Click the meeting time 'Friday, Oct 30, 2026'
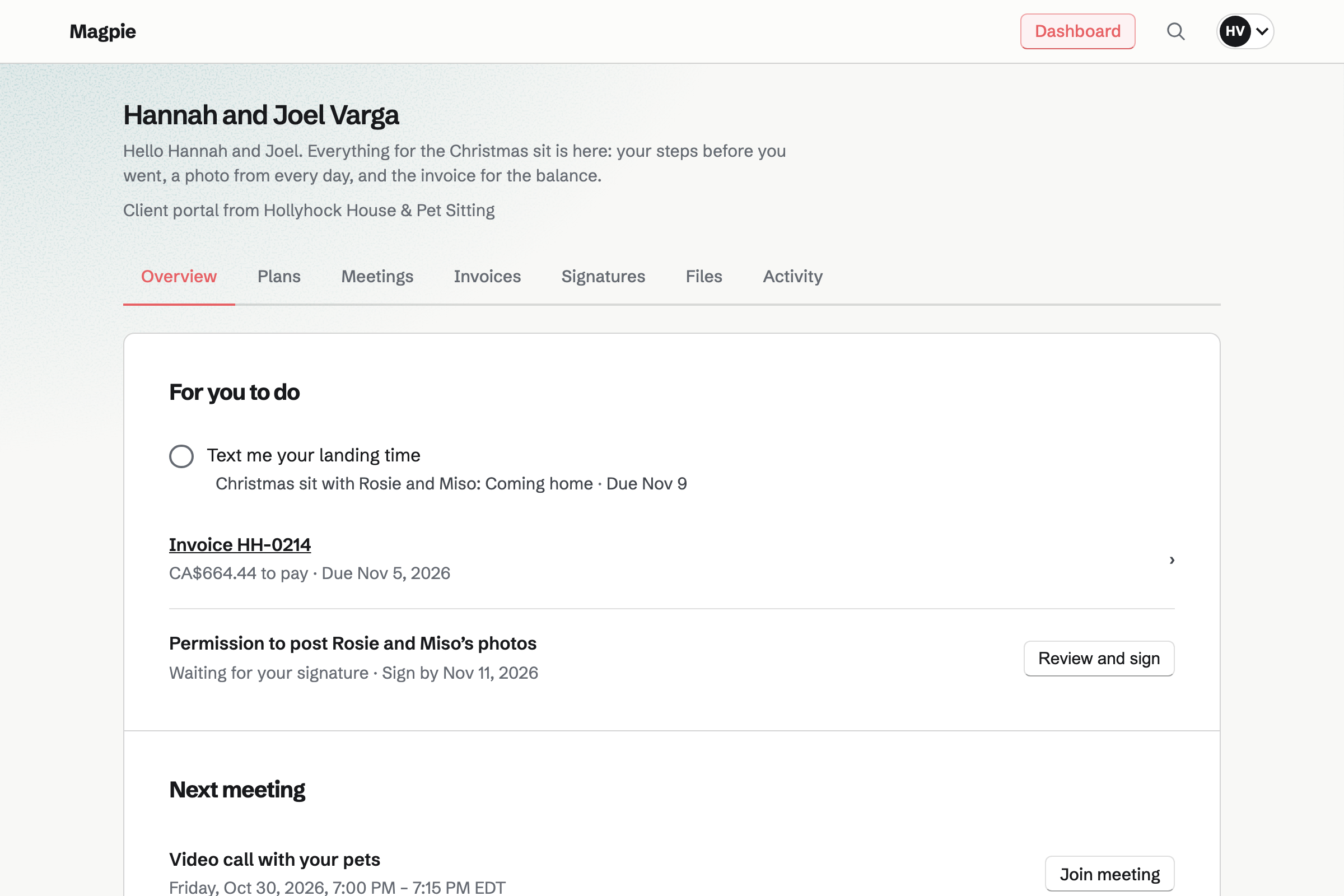The image size is (1344, 896). [x=248, y=888]
